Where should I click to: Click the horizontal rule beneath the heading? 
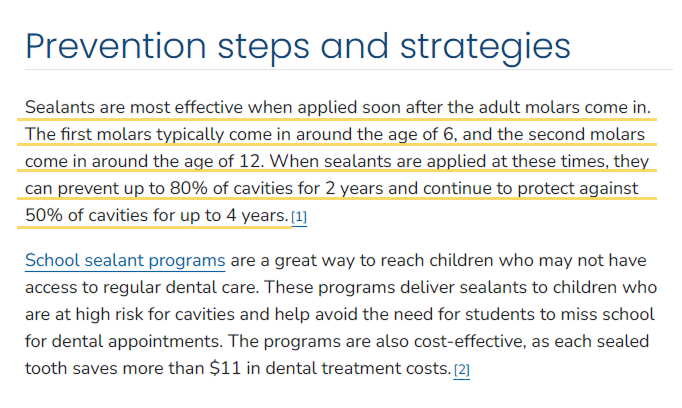point(349,70)
